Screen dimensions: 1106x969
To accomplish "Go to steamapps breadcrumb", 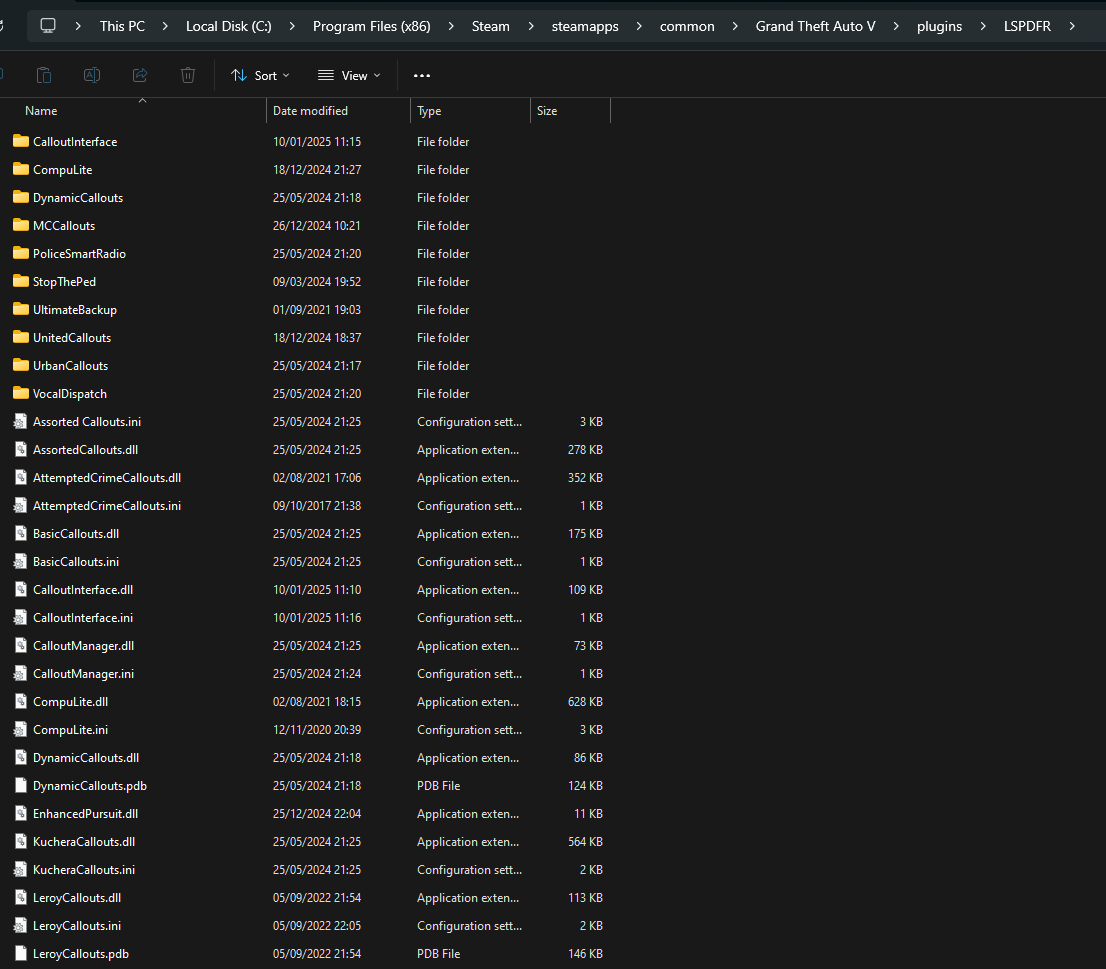I will (x=585, y=26).
